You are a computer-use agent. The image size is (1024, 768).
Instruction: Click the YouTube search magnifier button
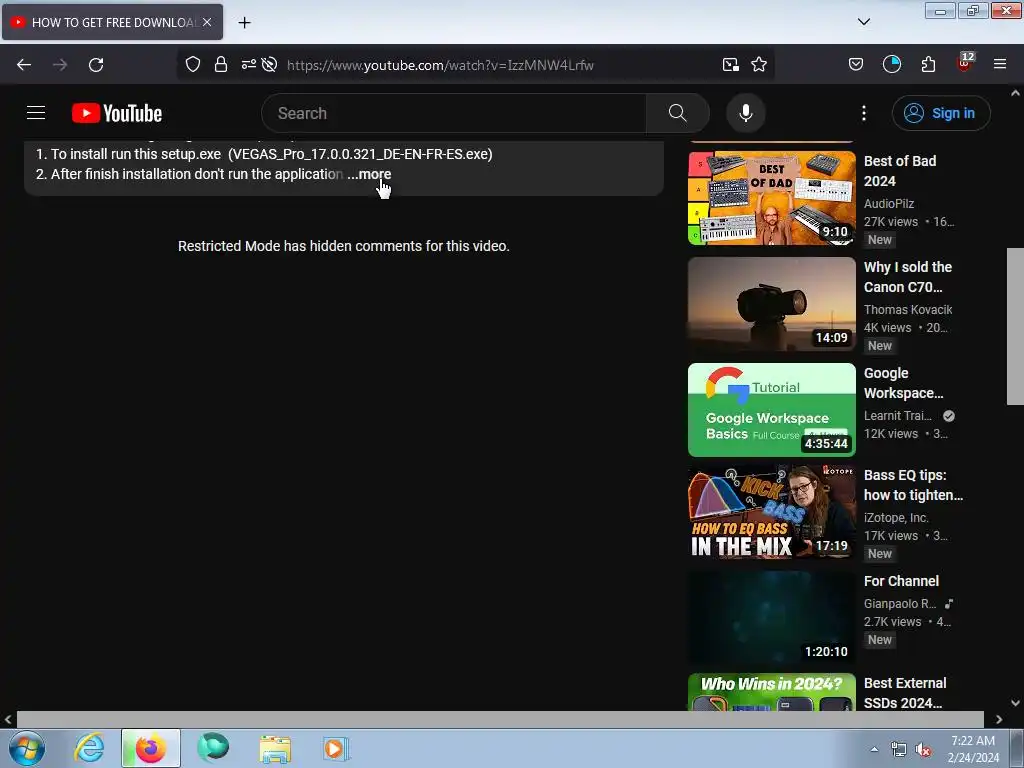678,113
